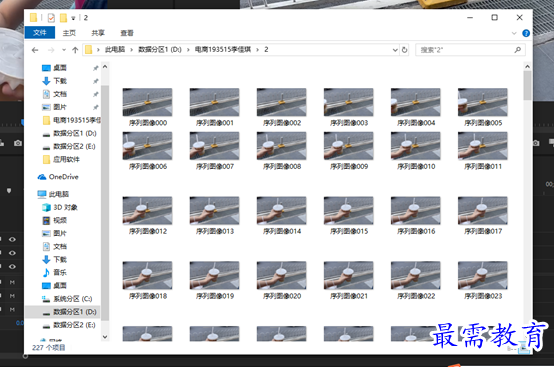Expand the address bar history dropdown
The image size is (554, 367).
[395, 50]
